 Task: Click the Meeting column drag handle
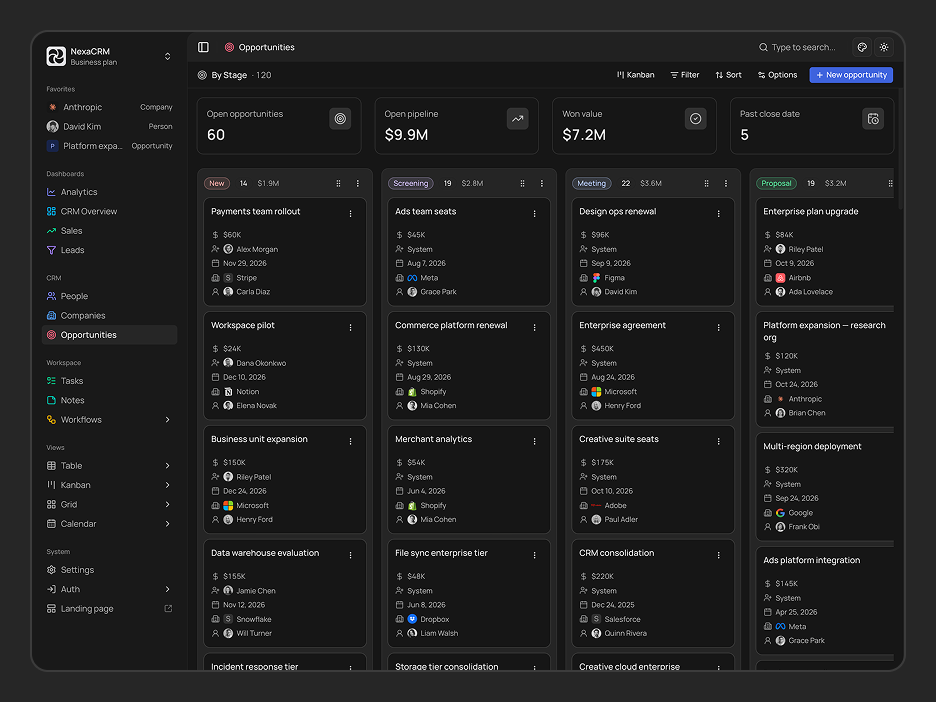click(x=706, y=184)
